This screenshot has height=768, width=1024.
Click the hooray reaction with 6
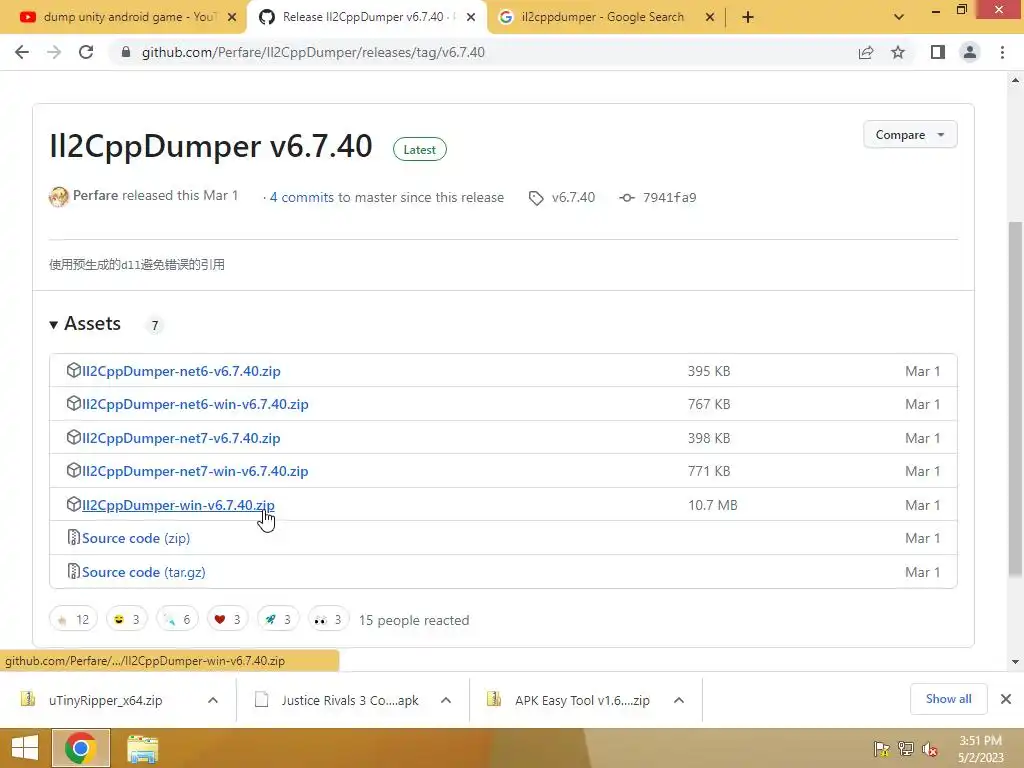pyautogui.click(x=177, y=619)
